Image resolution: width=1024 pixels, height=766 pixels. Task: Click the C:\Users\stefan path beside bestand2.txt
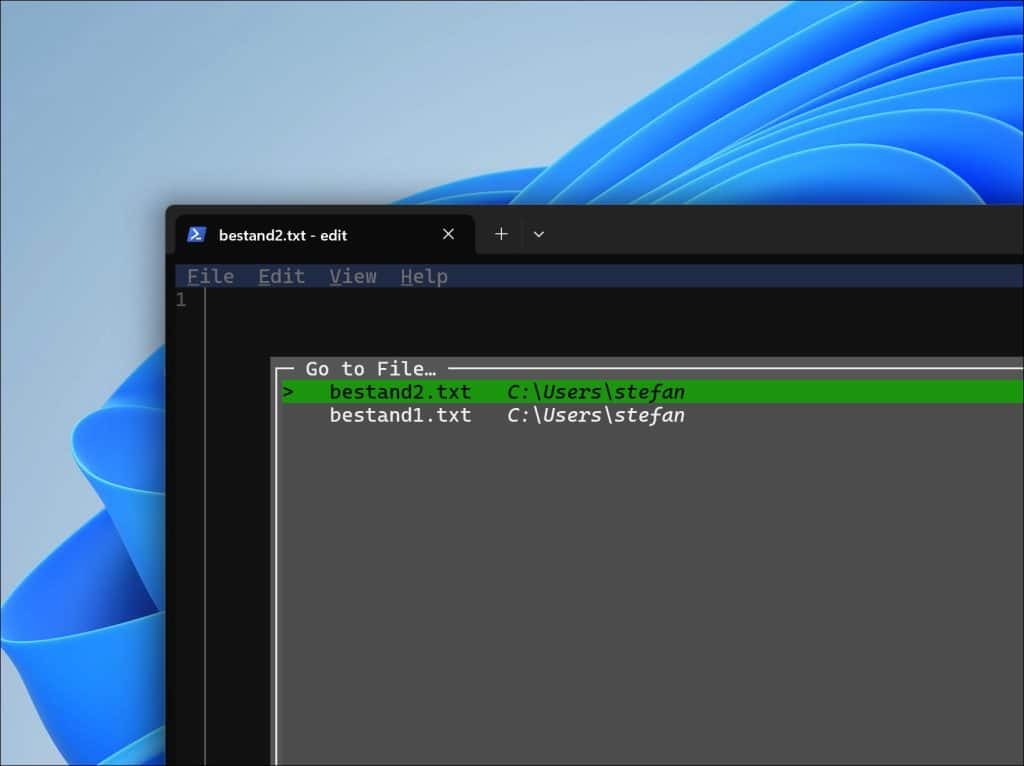[x=596, y=392]
